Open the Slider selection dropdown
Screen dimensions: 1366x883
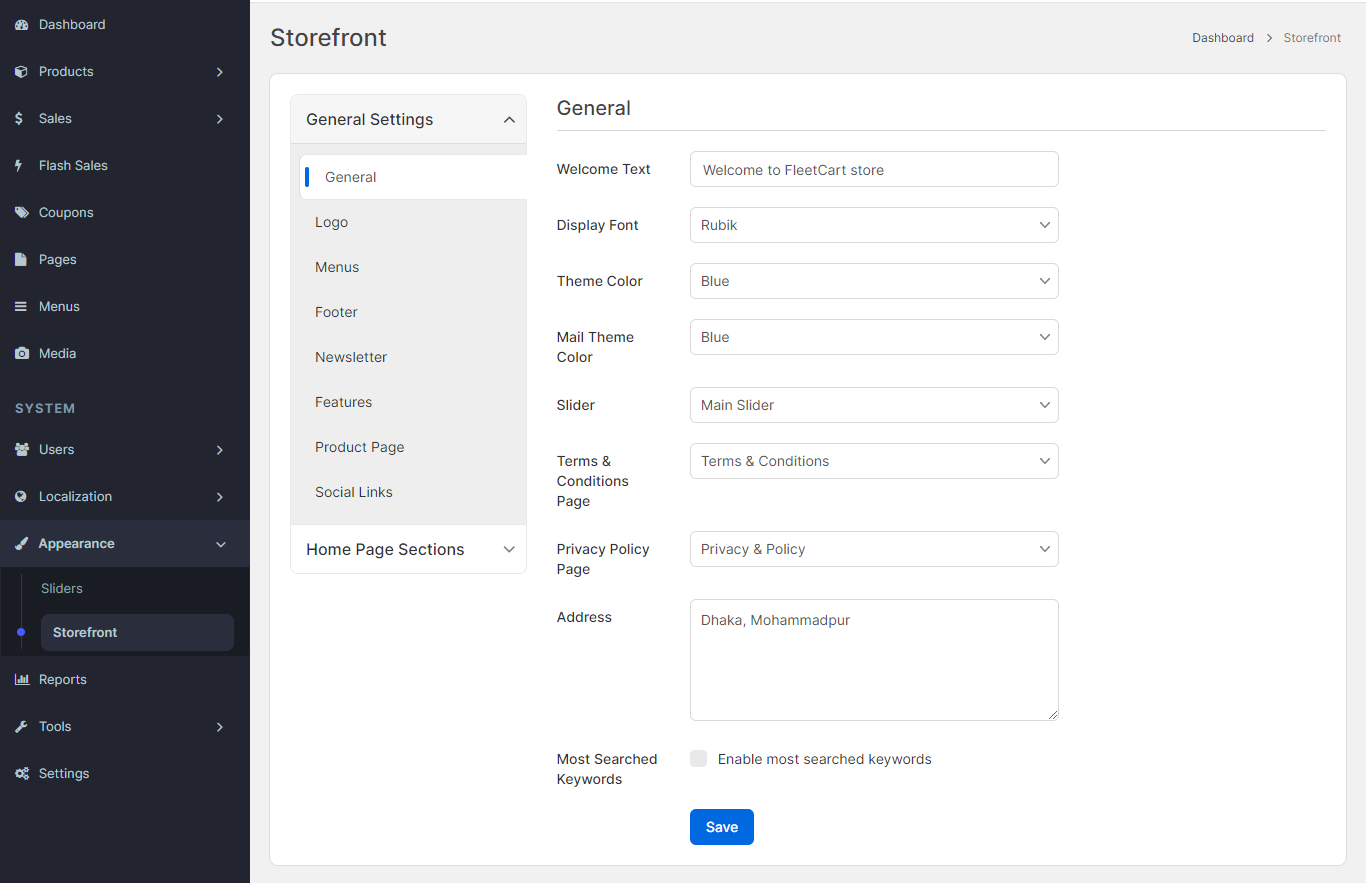(873, 405)
